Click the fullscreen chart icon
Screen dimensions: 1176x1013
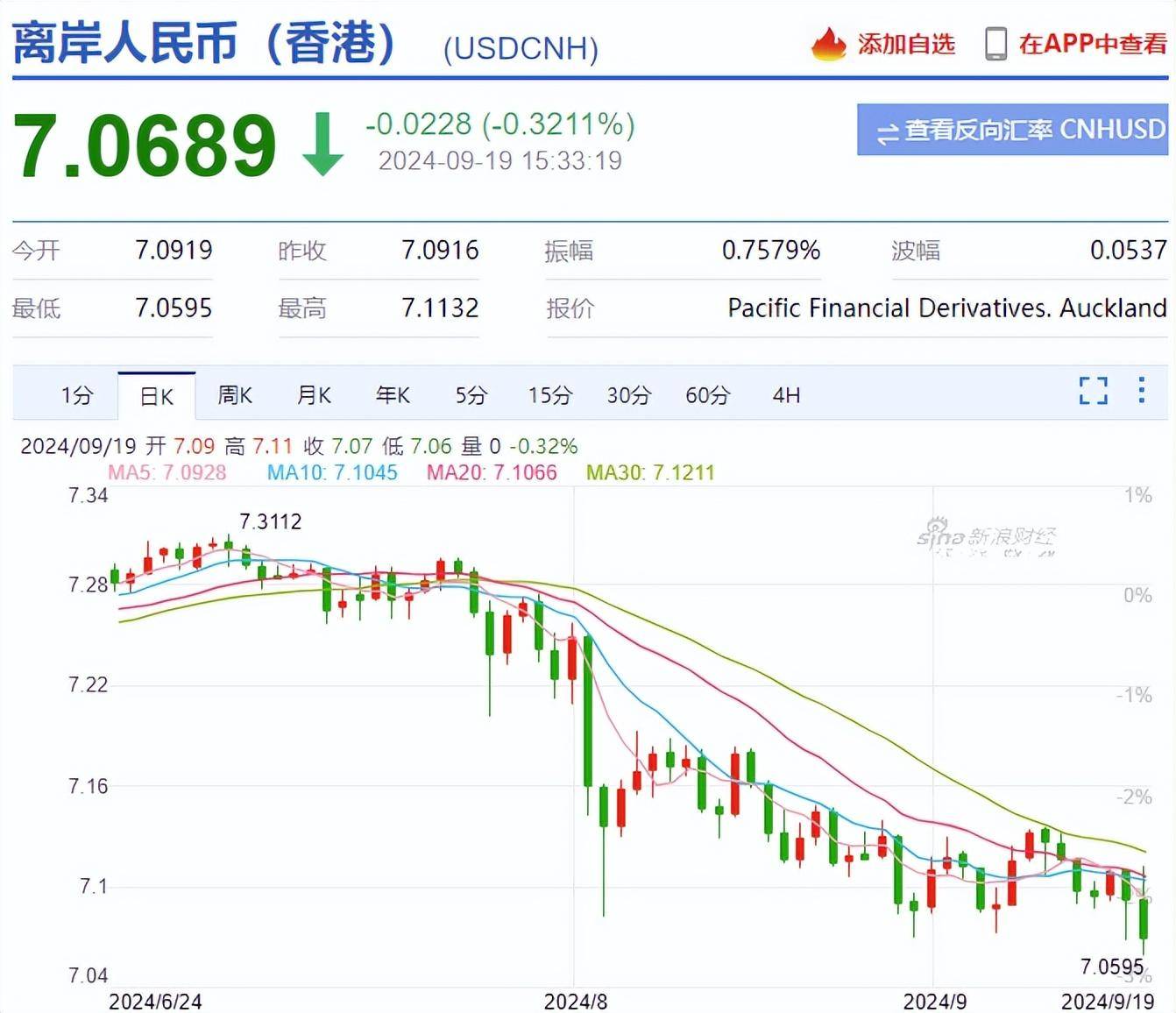point(1093,391)
